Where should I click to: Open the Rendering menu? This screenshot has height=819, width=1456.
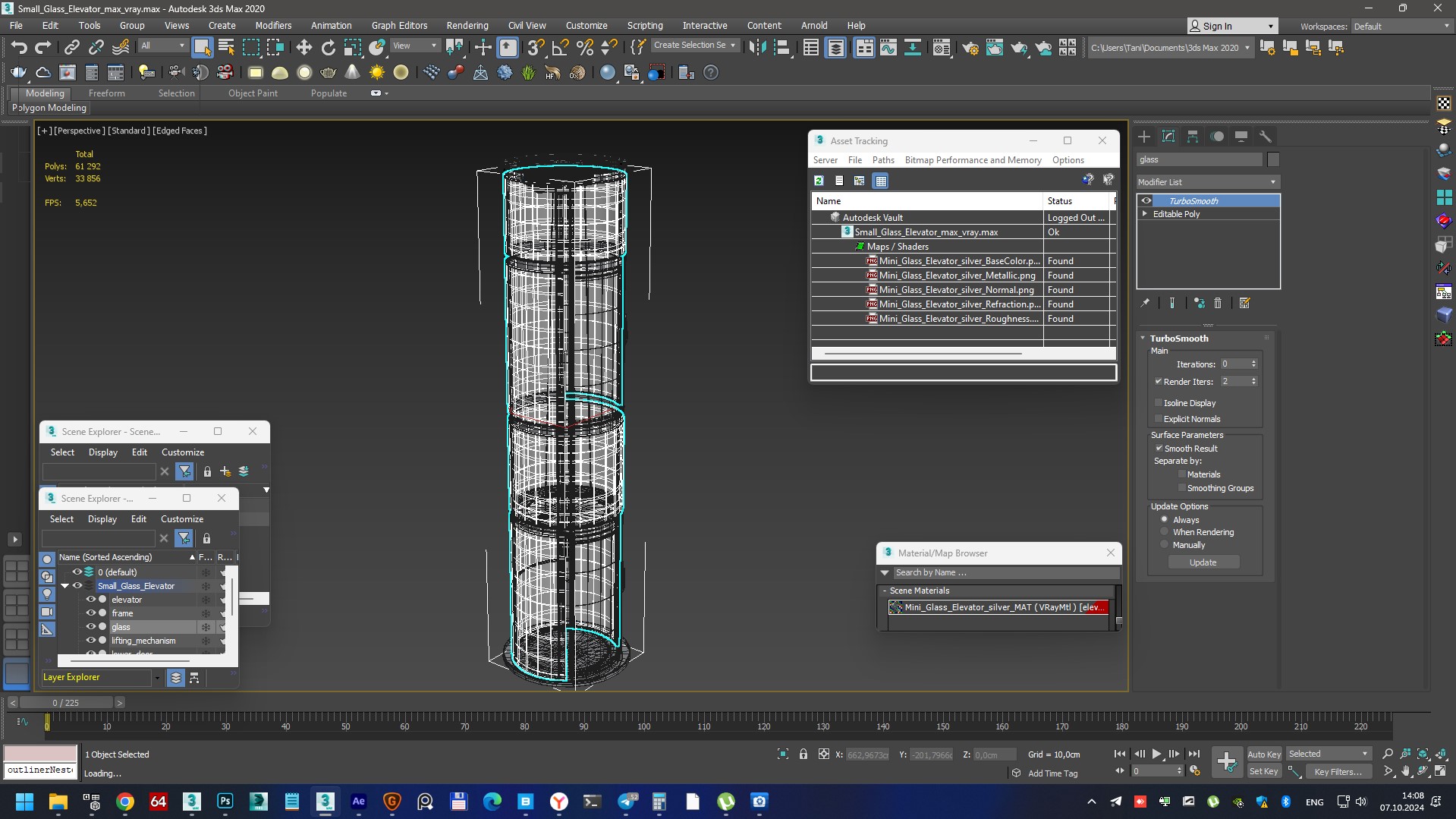(467, 25)
